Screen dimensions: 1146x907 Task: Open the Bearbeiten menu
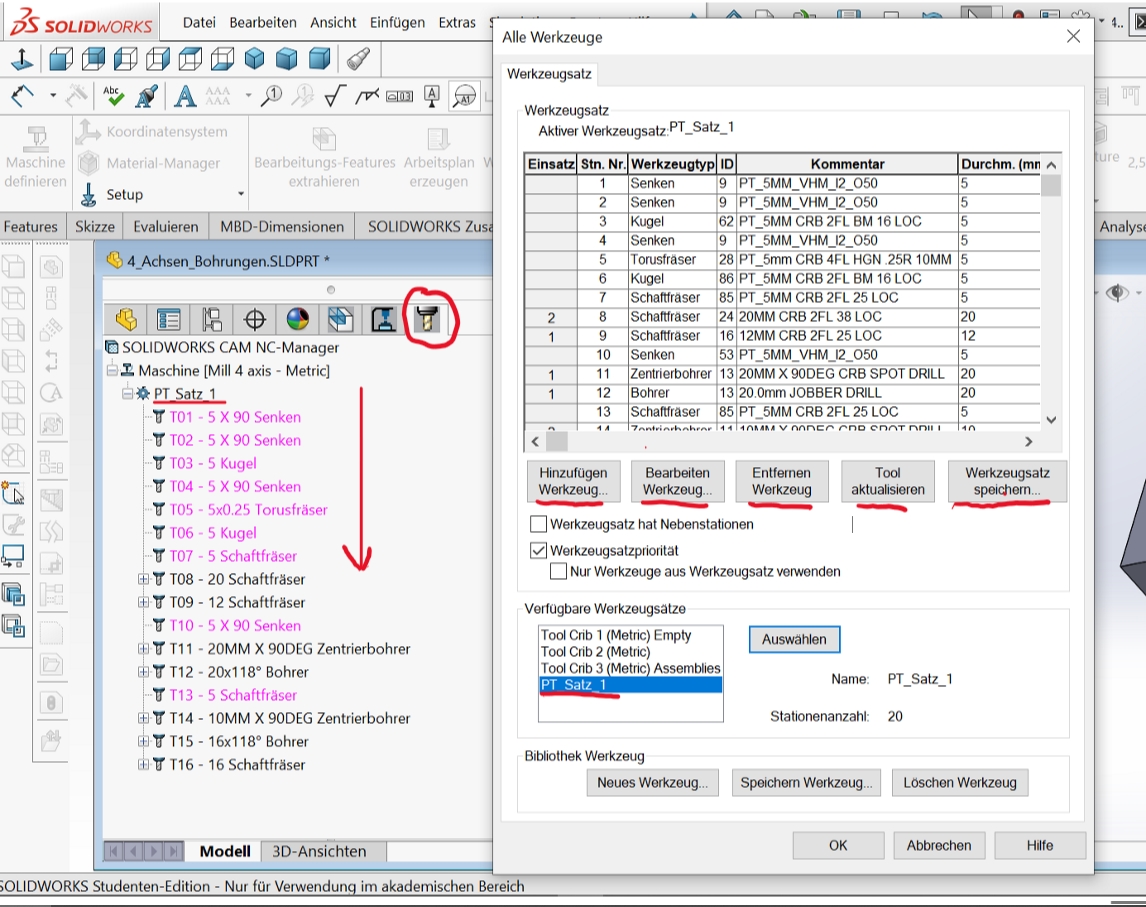point(263,22)
